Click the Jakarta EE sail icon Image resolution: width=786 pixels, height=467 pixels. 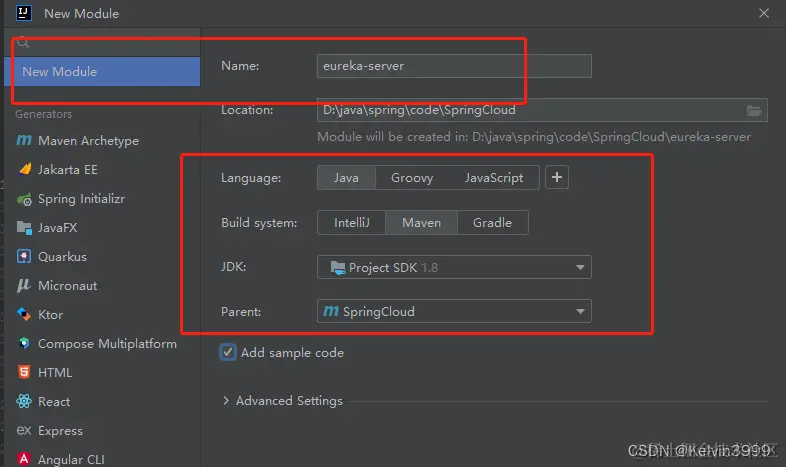tap(24, 169)
